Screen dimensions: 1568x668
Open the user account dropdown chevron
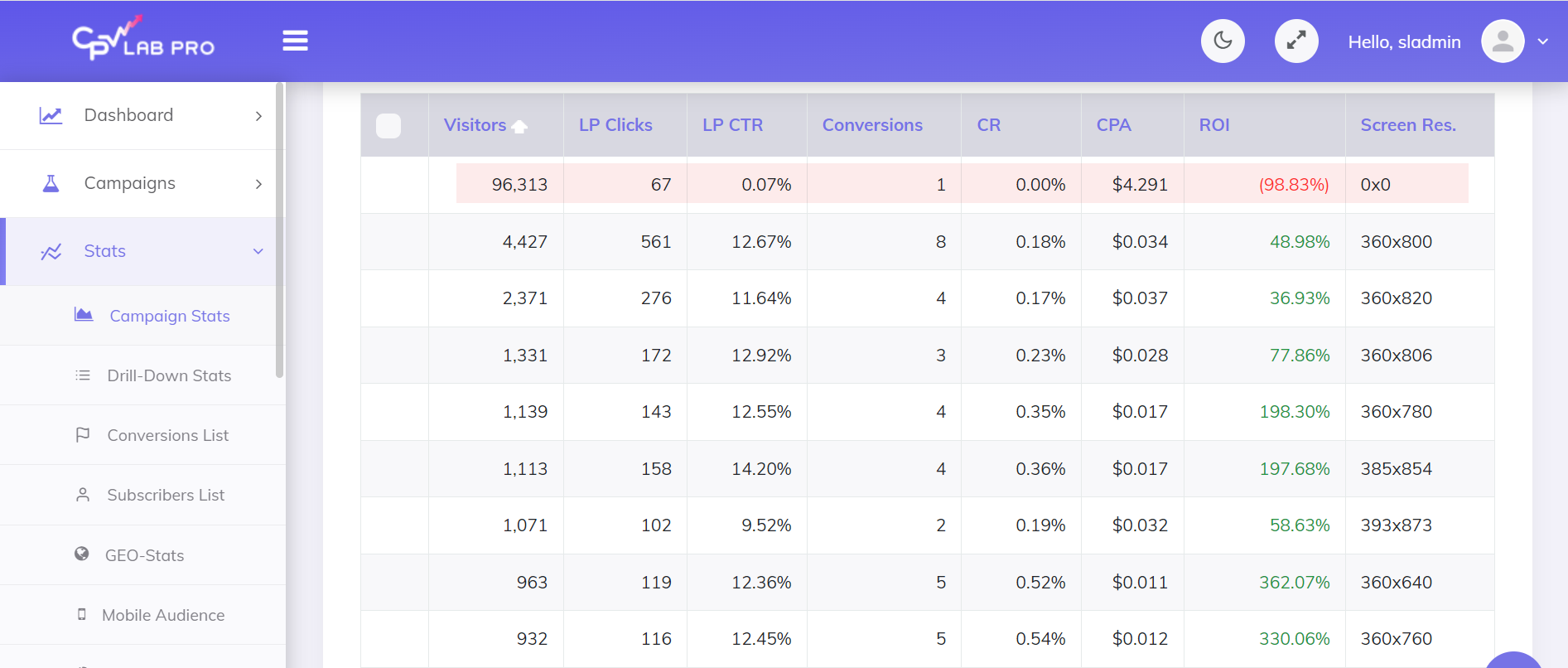[1542, 41]
